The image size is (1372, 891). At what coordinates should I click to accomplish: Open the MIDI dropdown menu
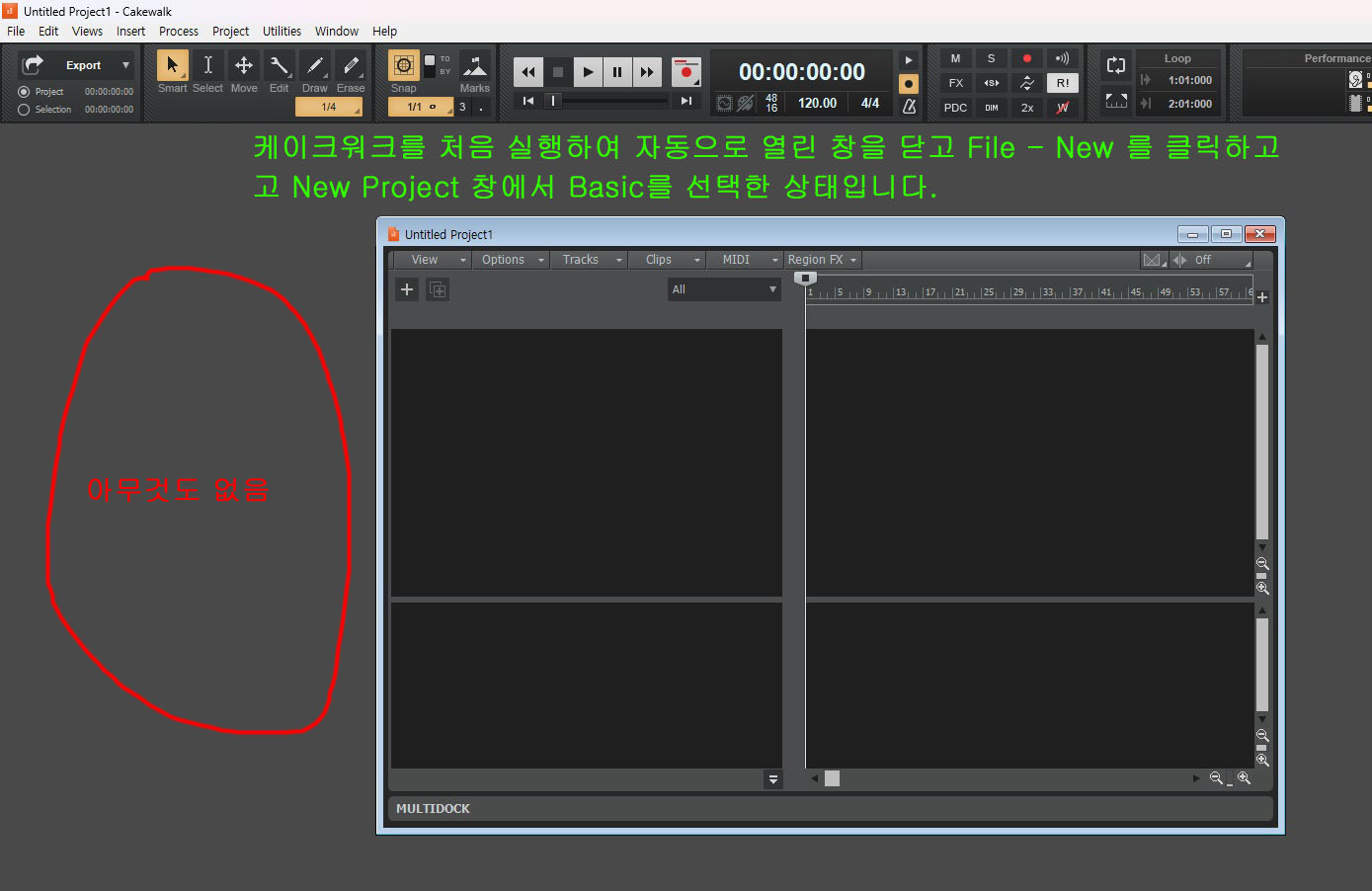click(x=745, y=260)
